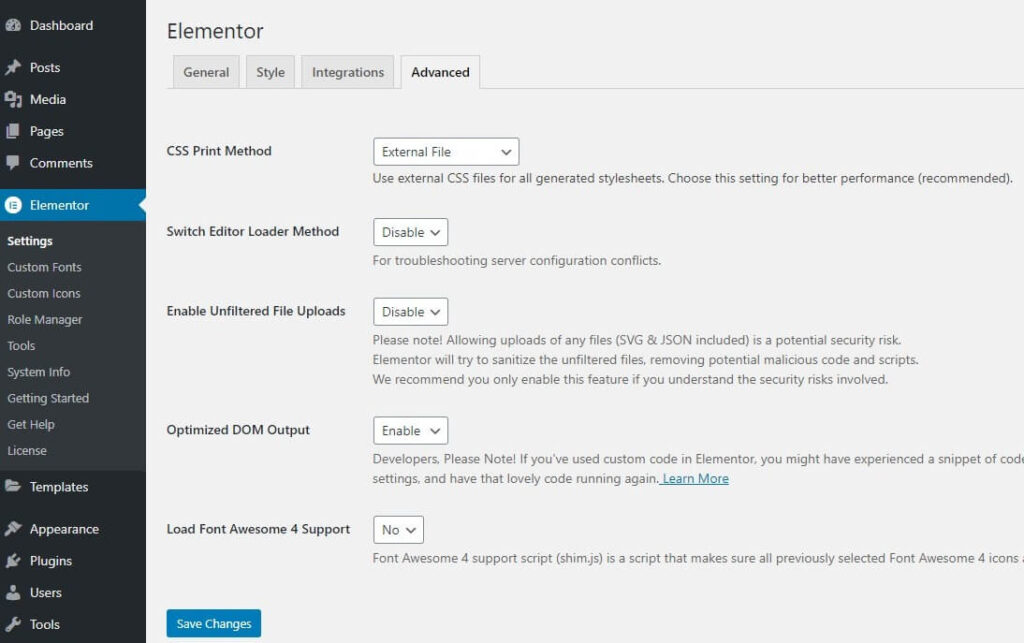Open the Enable Unfiltered File Uploads dropdown
The width and height of the screenshot is (1024, 643).
pos(410,311)
